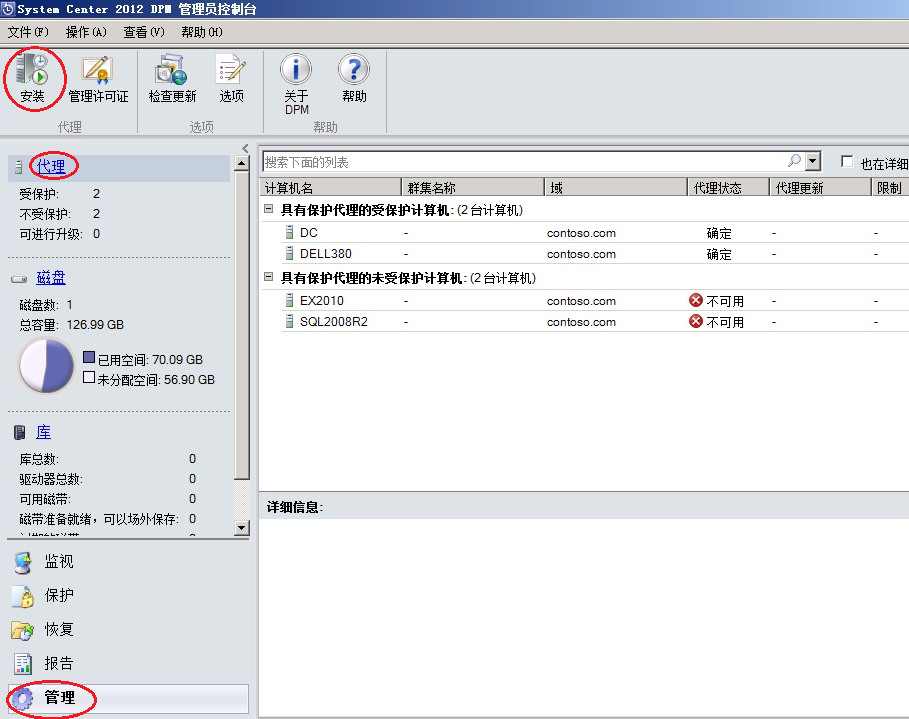Viewport: 909px width, 719px height.
Task: Sort by 群集名称 column header
Action: tap(473, 187)
